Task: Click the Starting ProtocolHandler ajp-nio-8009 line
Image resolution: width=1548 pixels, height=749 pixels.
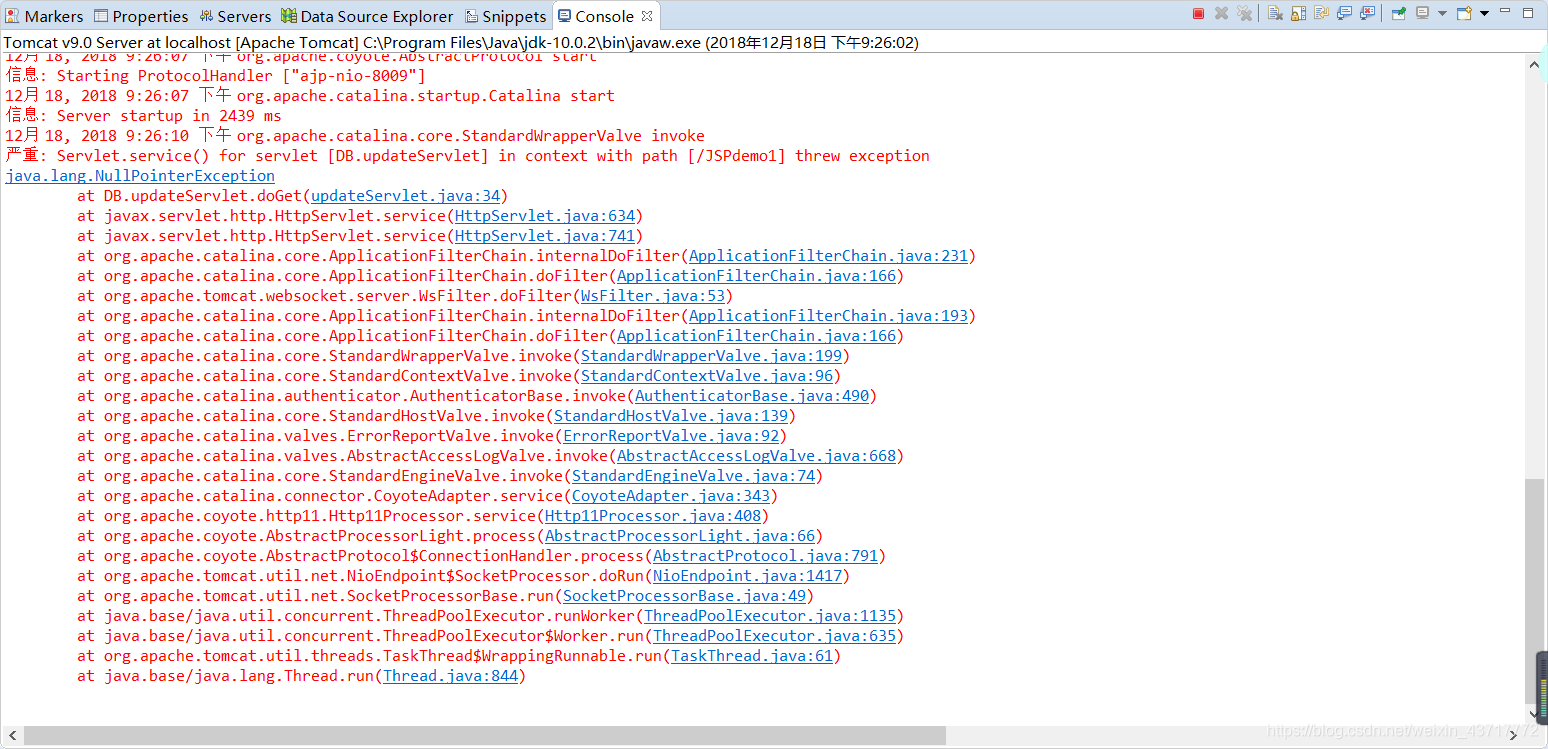Action: (x=215, y=76)
